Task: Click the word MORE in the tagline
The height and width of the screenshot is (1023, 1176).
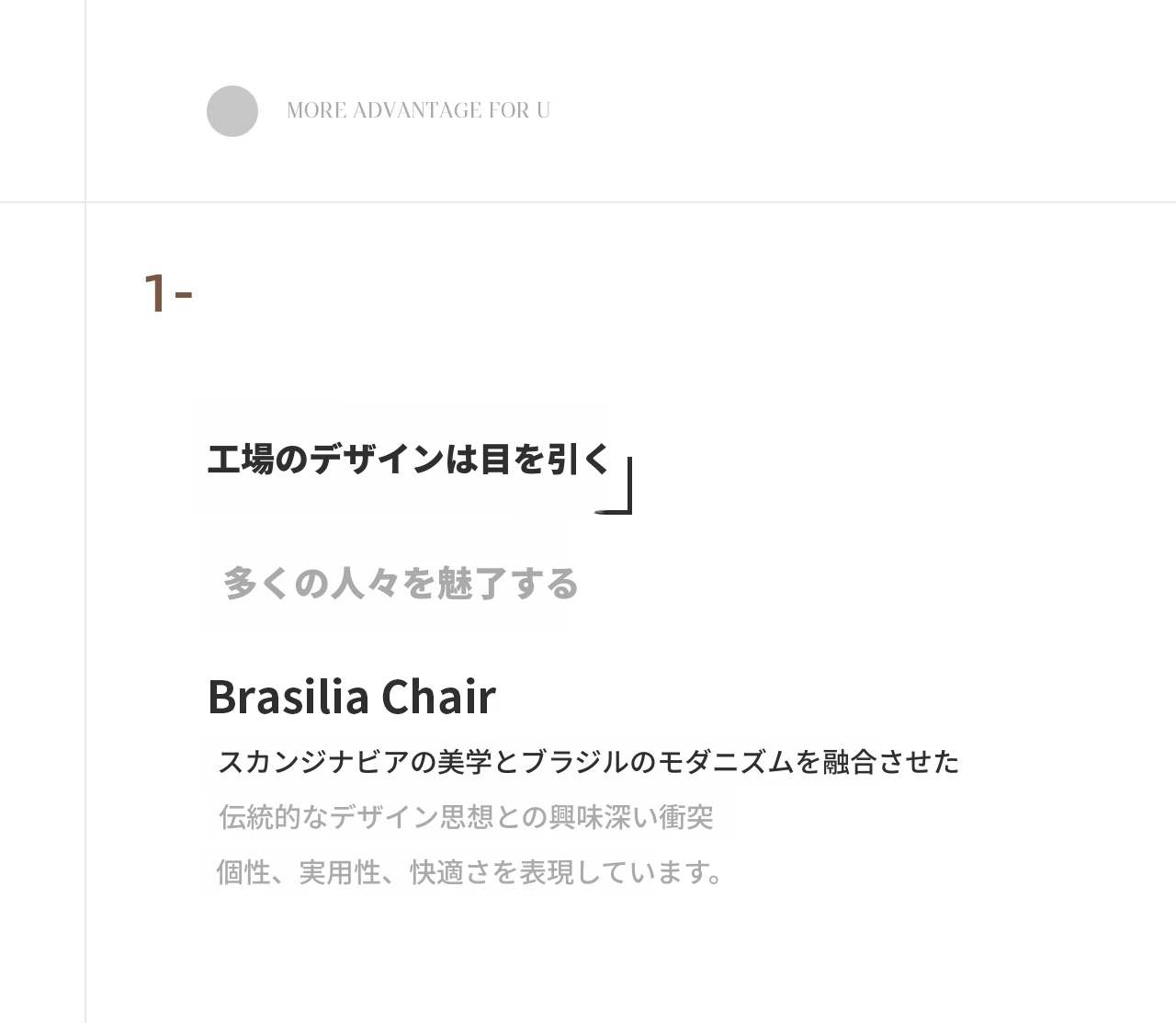Action: pos(317,110)
